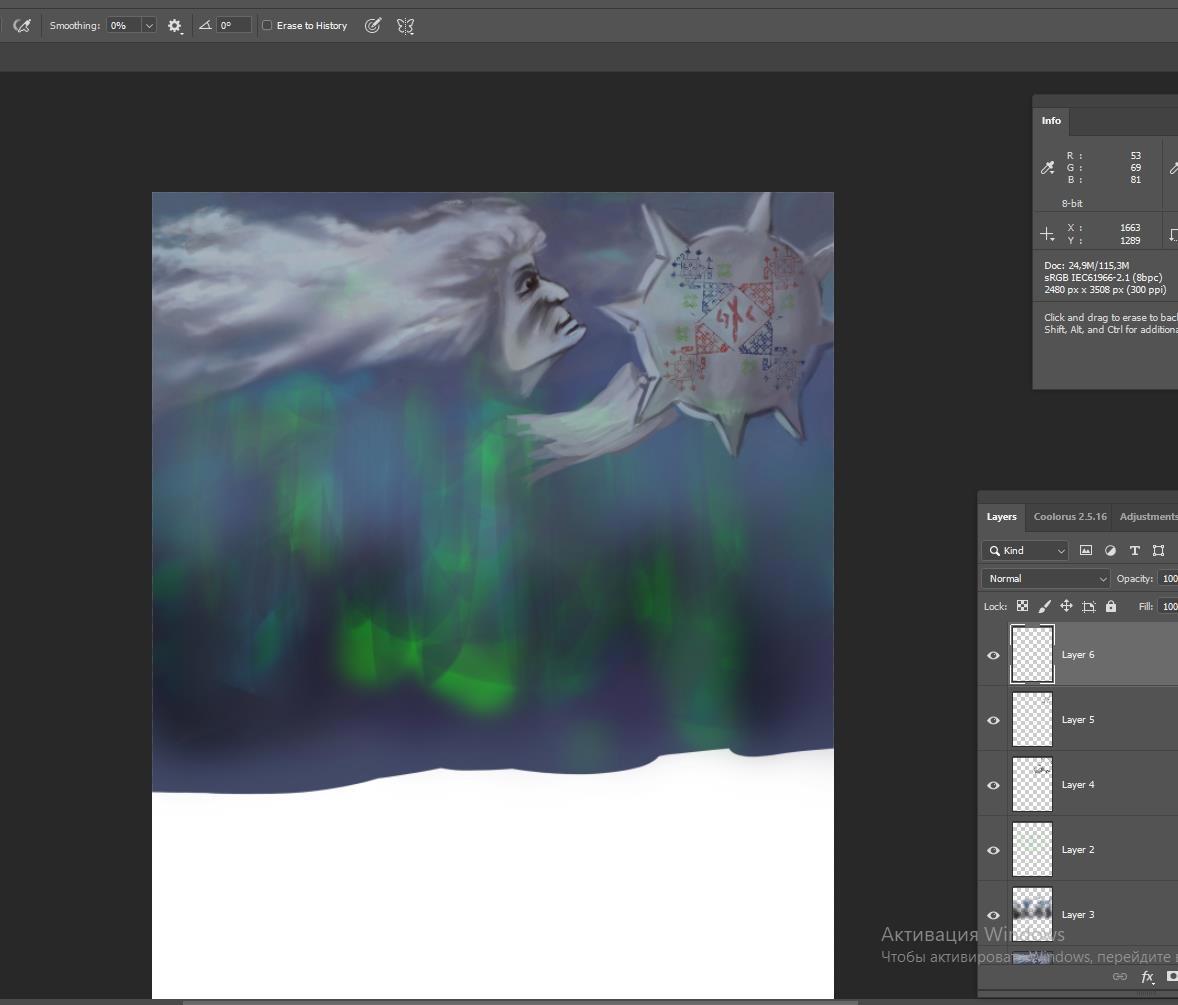The image size is (1178, 1005).
Task: Select the Layer 2 thumbnail
Action: (x=1032, y=850)
